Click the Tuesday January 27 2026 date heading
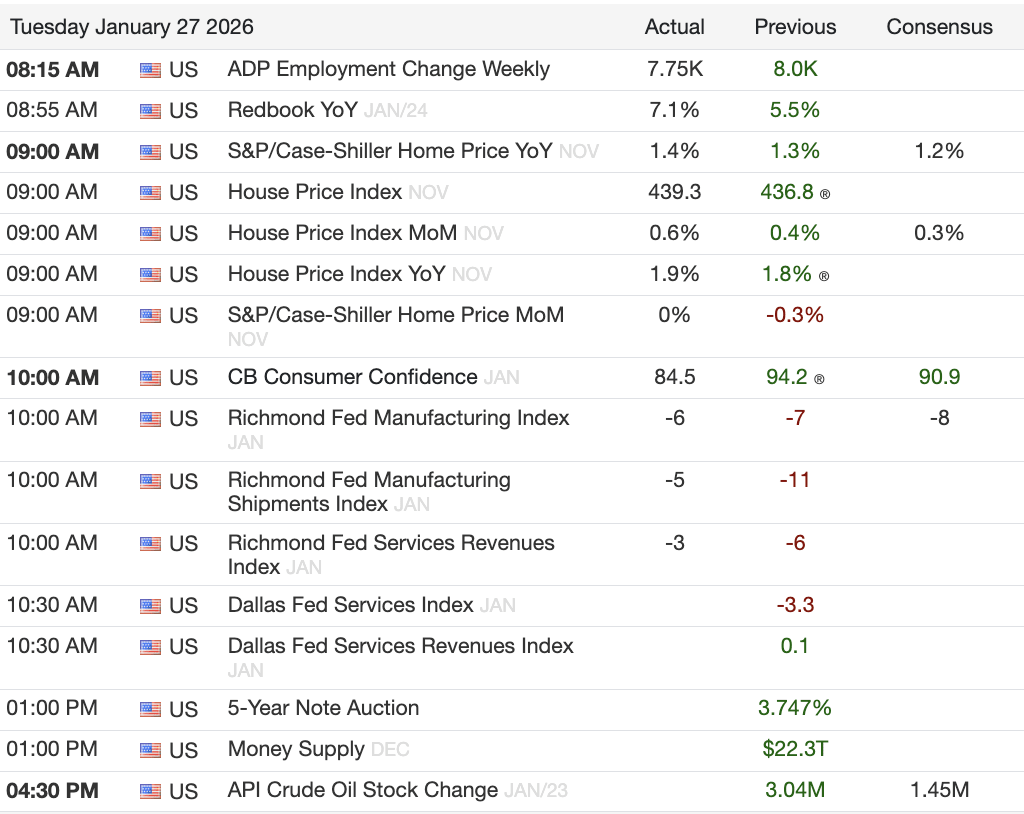The height and width of the screenshot is (814, 1024). [x=132, y=27]
